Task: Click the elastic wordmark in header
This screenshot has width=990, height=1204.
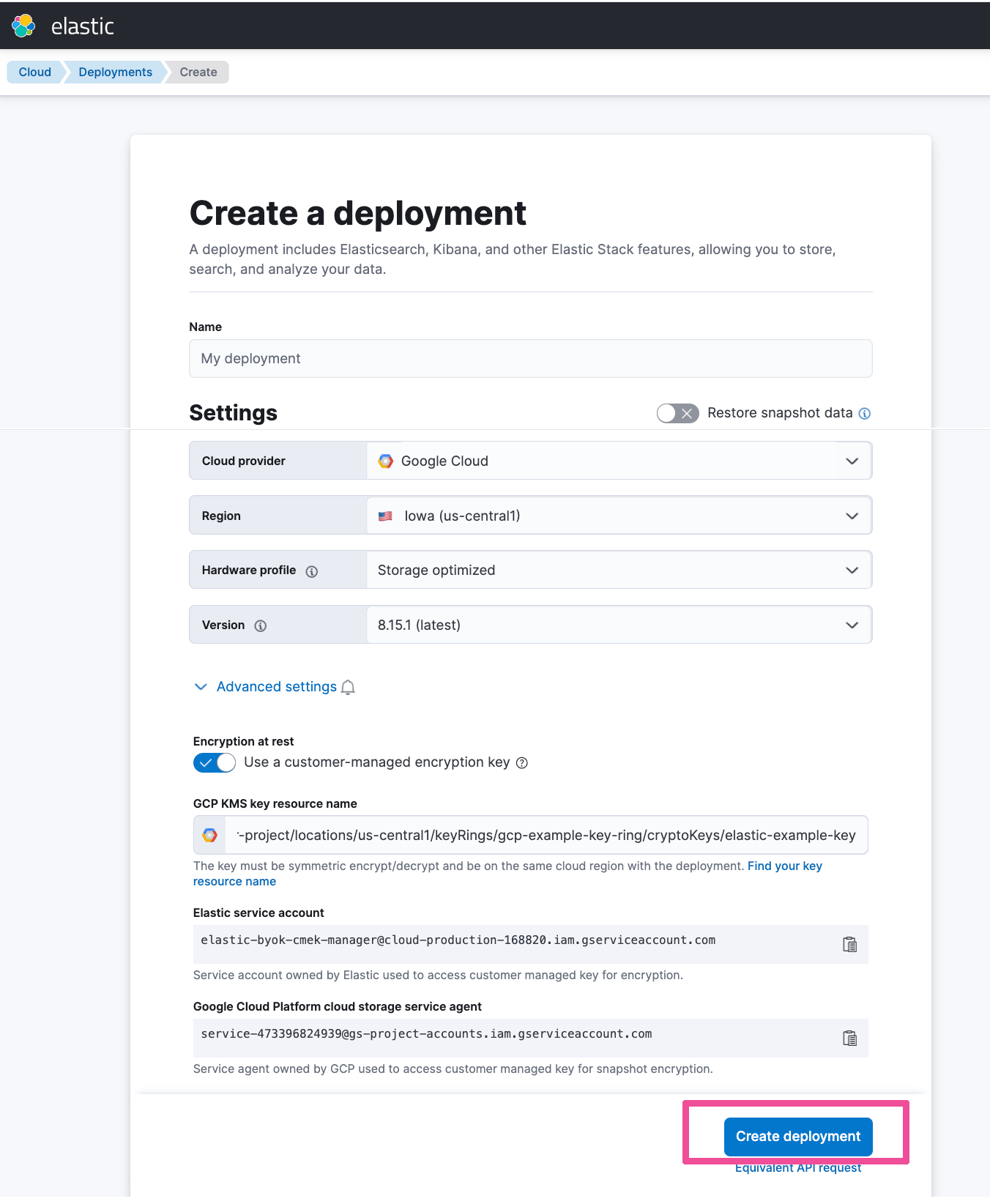Action: pos(83,26)
